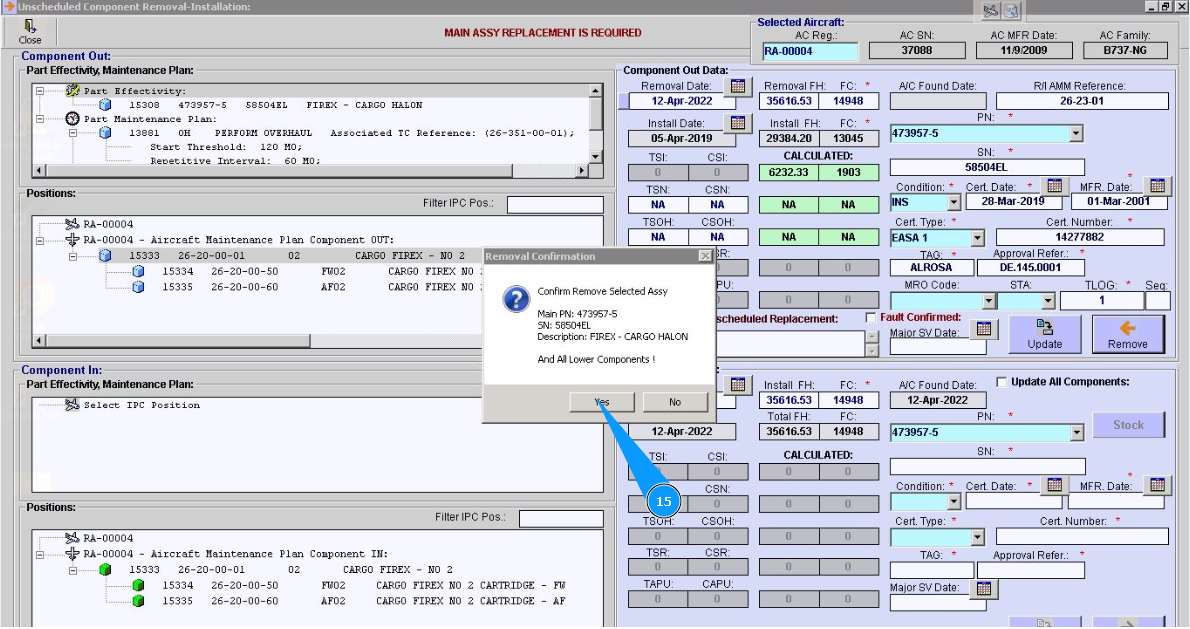The height and width of the screenshot is (629, 1190).
Task: Open calendar picker beside Removal Date
Action: pyautogui.click(x=737, y=86)
